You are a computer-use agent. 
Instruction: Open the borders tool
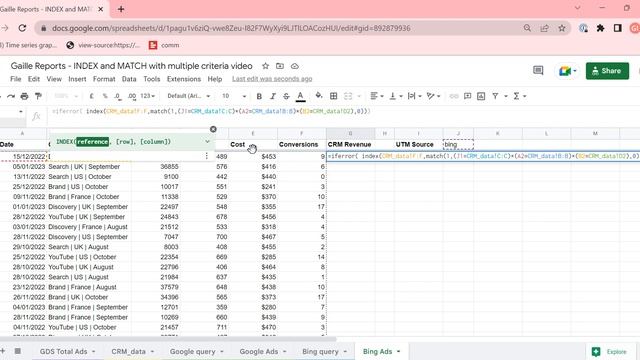pos(333,96)
